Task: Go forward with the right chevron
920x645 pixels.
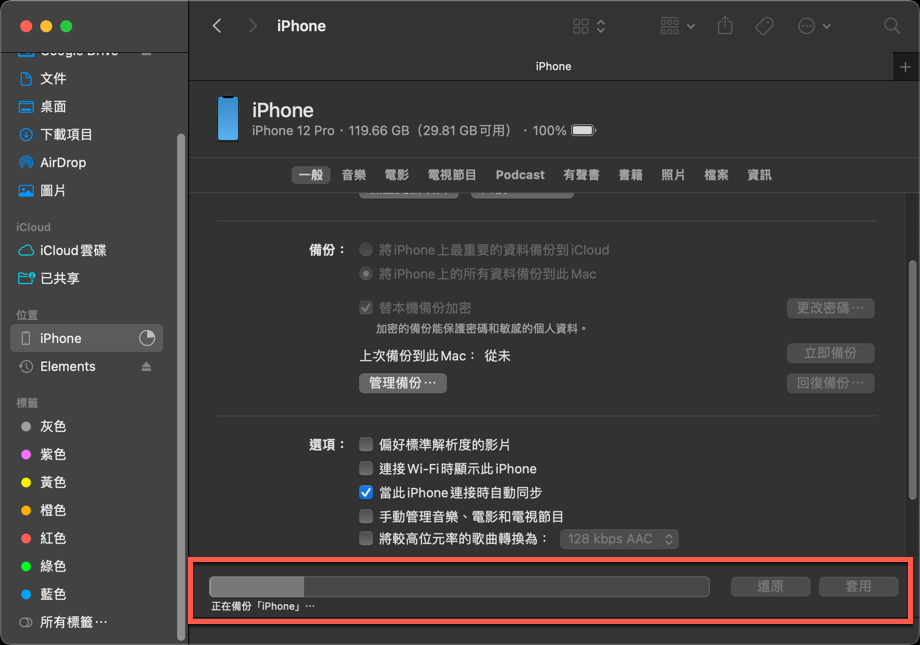Action: (x=252, y=26)
